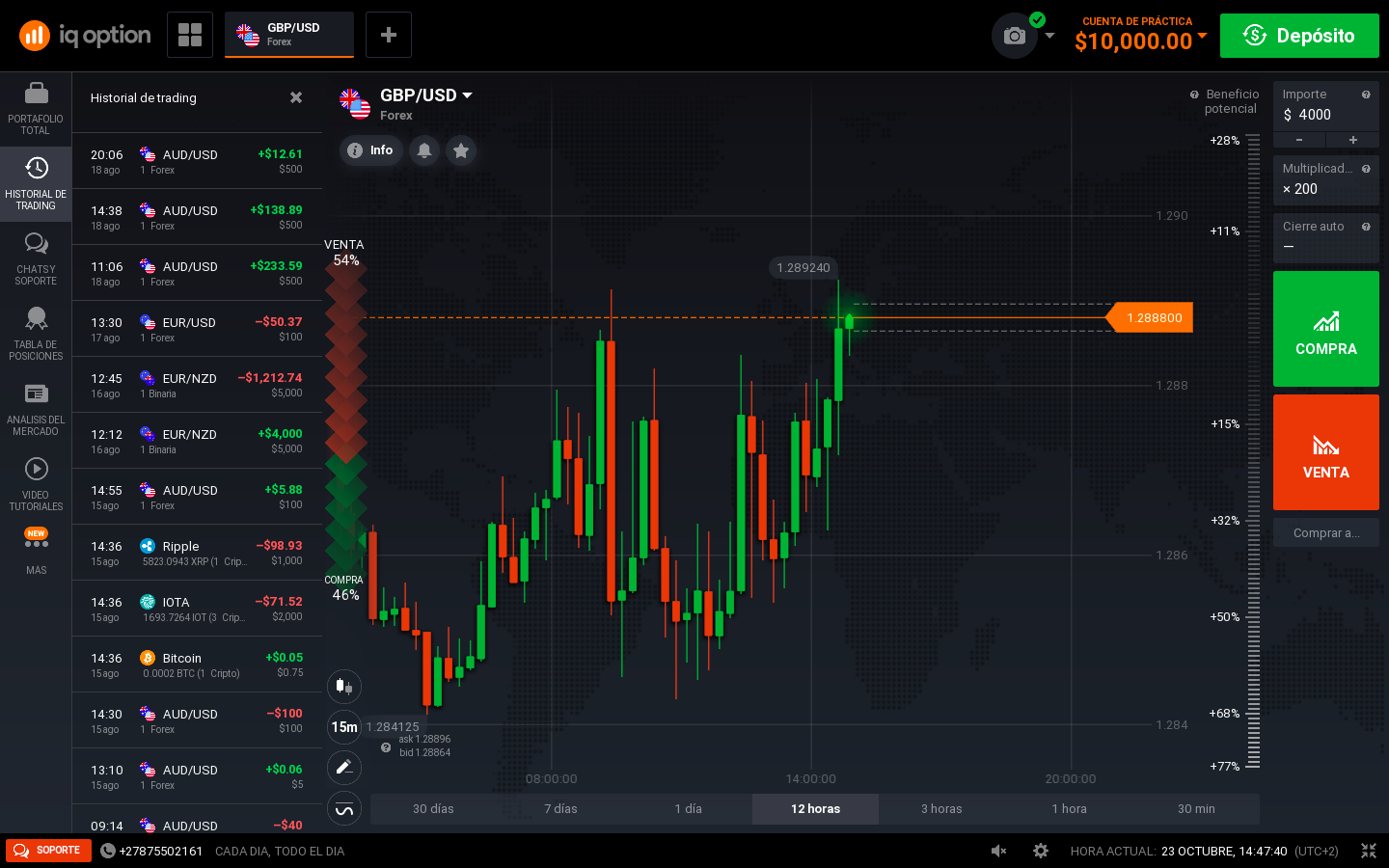This screenshot has height=868, width=1389.
Task: Select the 1 hora time range
Action: coord(1069,809)
